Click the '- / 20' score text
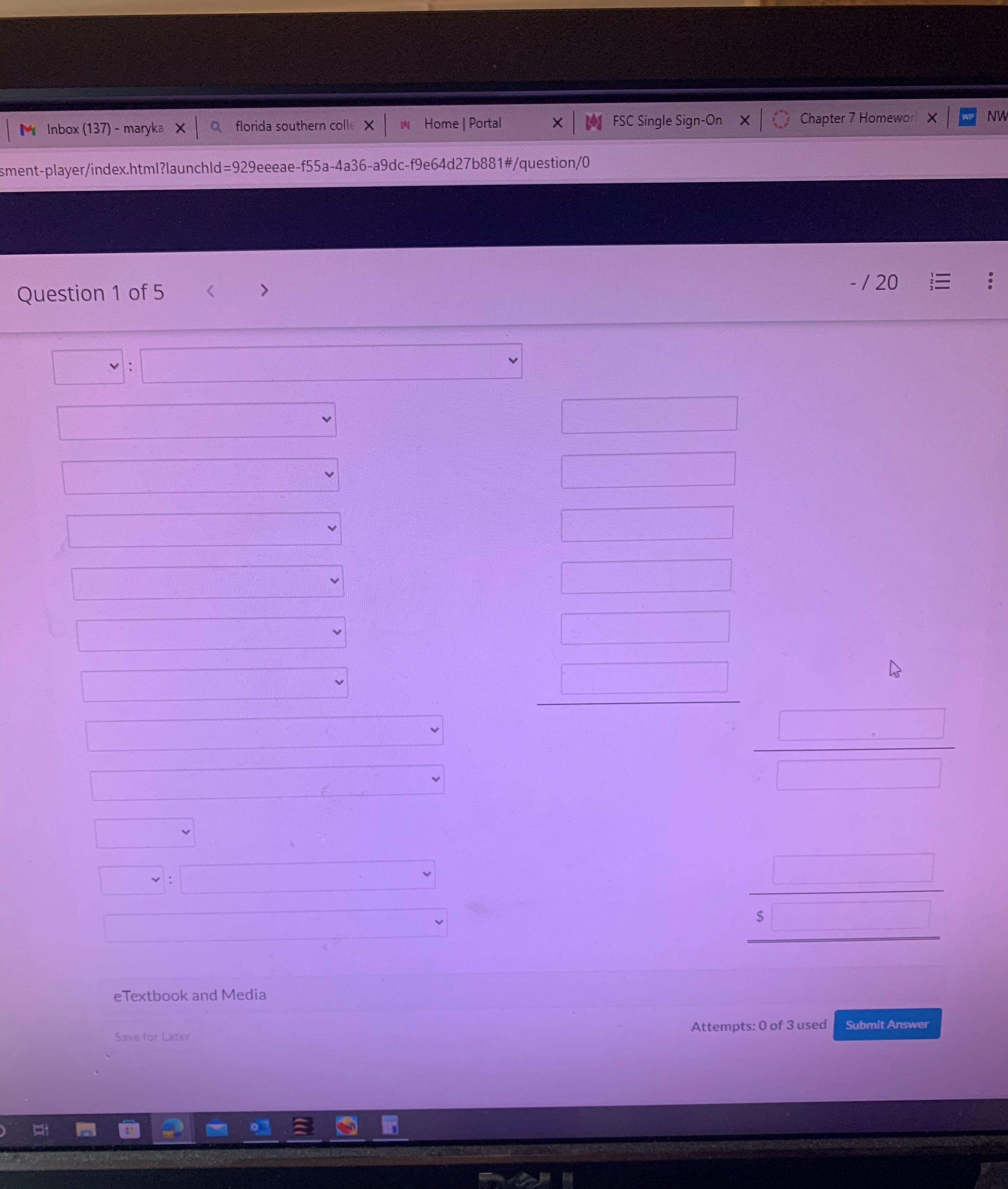 pyautogui.click(x=874, y=282)
